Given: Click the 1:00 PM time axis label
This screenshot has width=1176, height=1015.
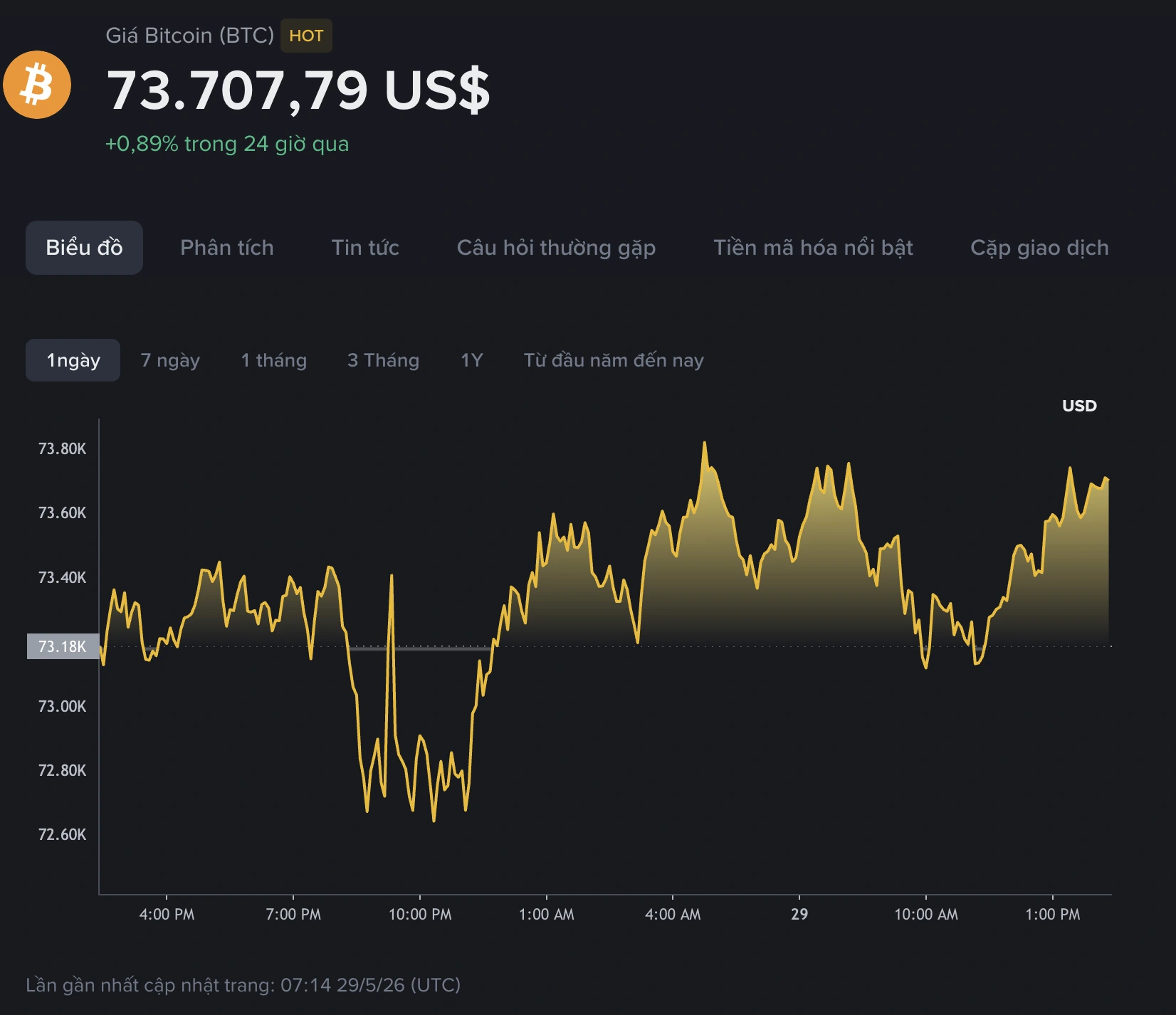Looking at the screenshot, I should click(1052, 914).
